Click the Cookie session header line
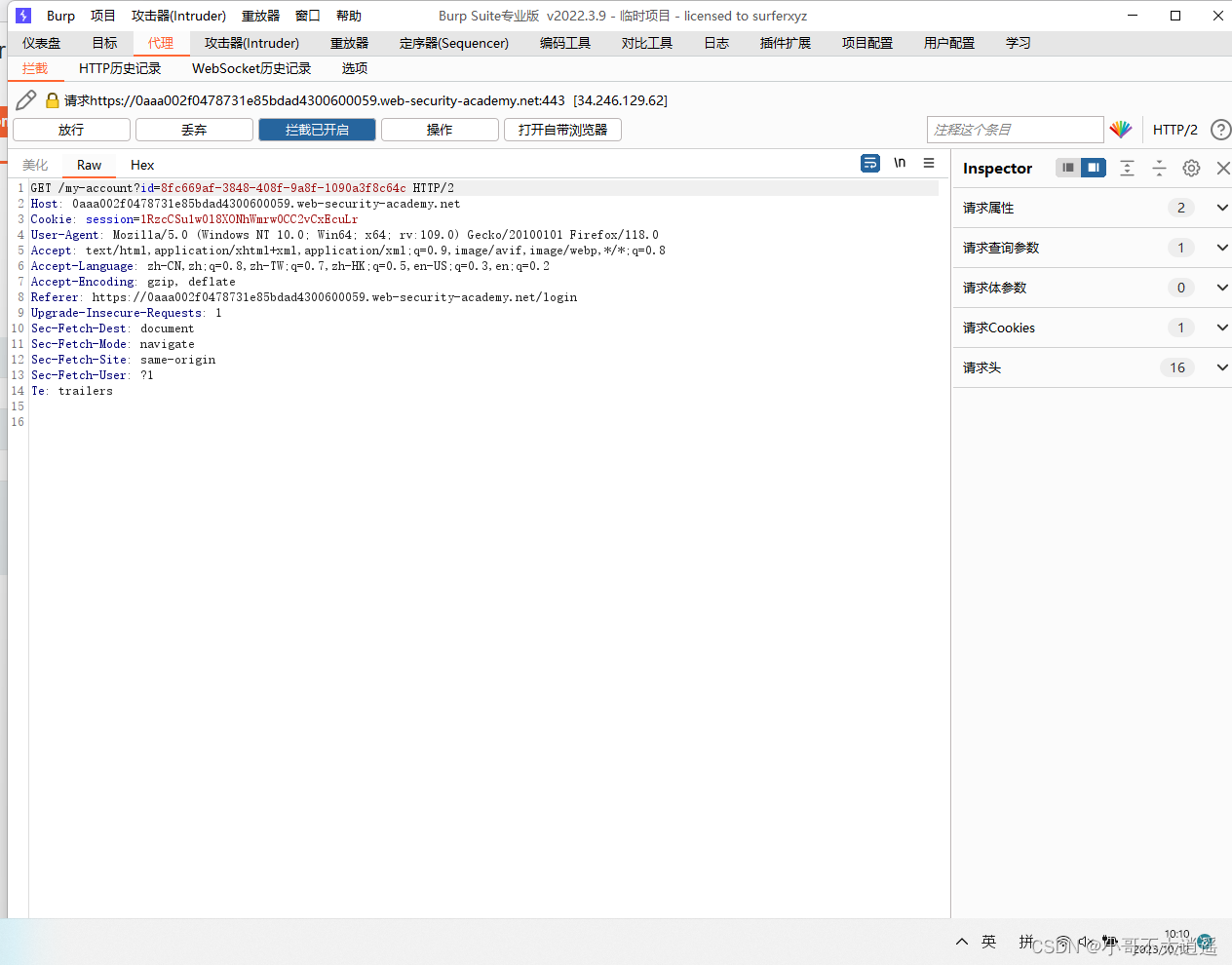Image resolution: width=1232 pixels, height=965 pixels. pos(194,219)
